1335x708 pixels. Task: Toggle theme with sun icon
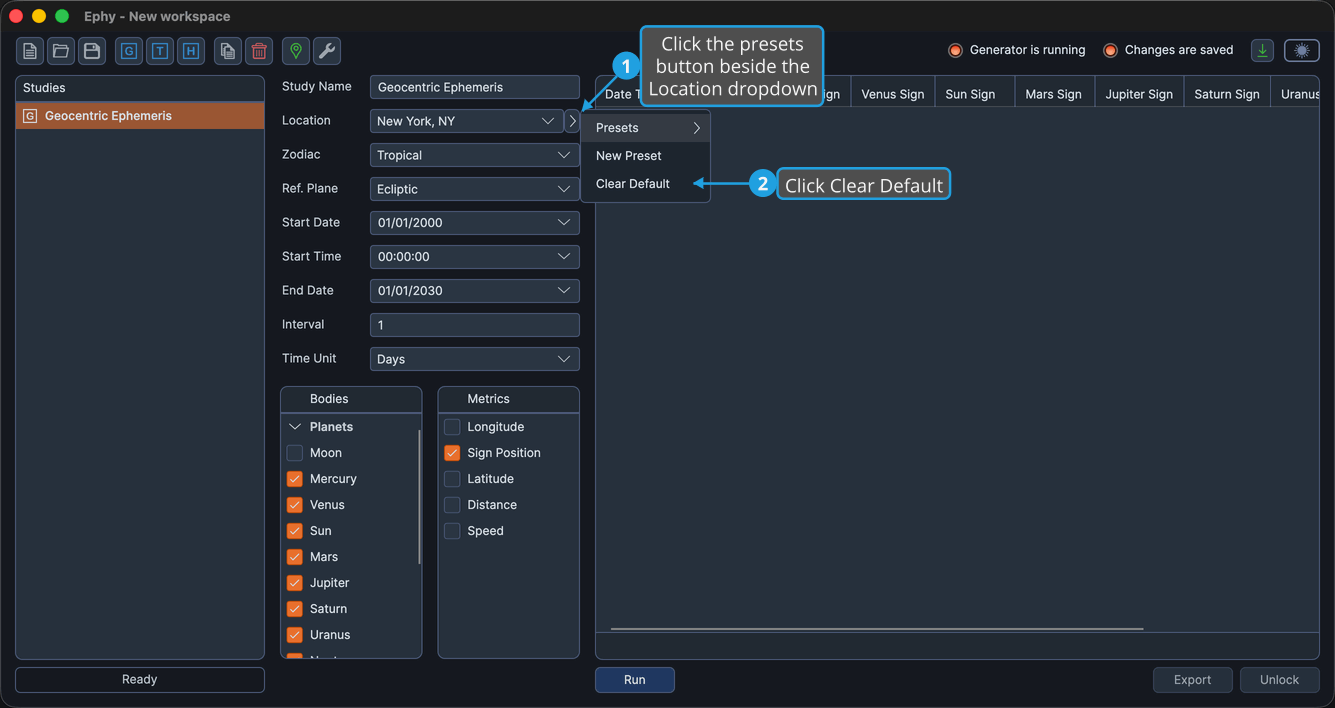click(x=1302, y=51)
